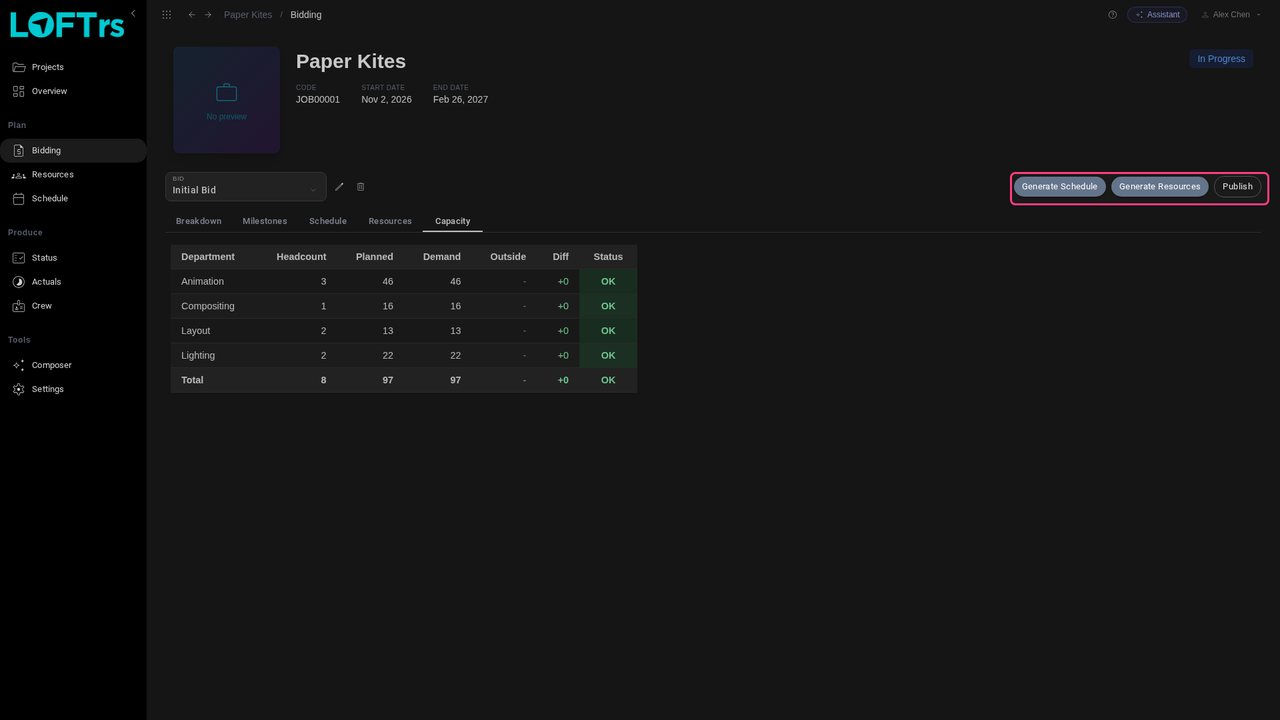Viewport: 1280px width, 720px height.
Task: Open the Assistant panel
Action: (x=1157, y=15)
